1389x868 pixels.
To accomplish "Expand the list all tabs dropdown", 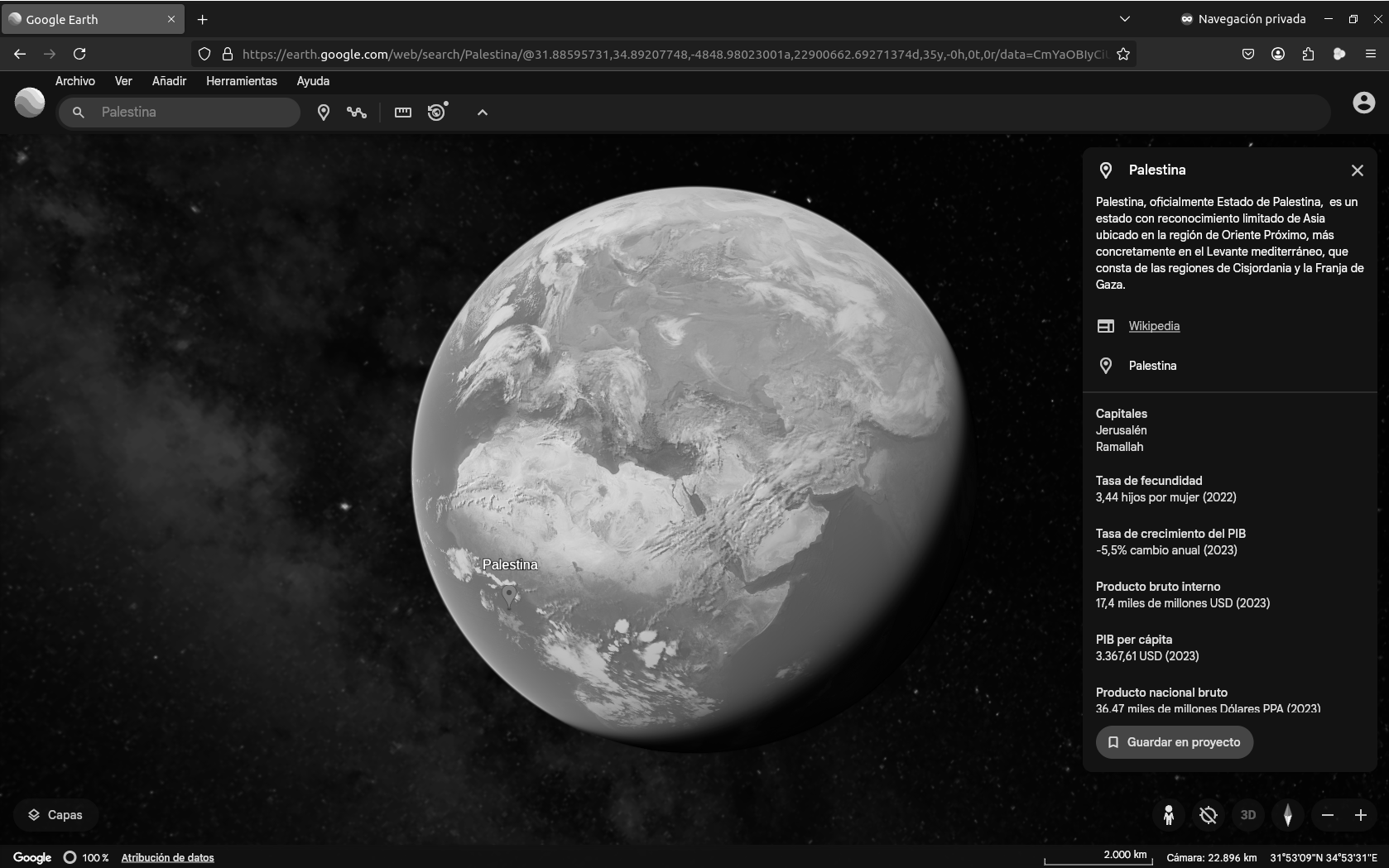I will tap(1124, 19).
